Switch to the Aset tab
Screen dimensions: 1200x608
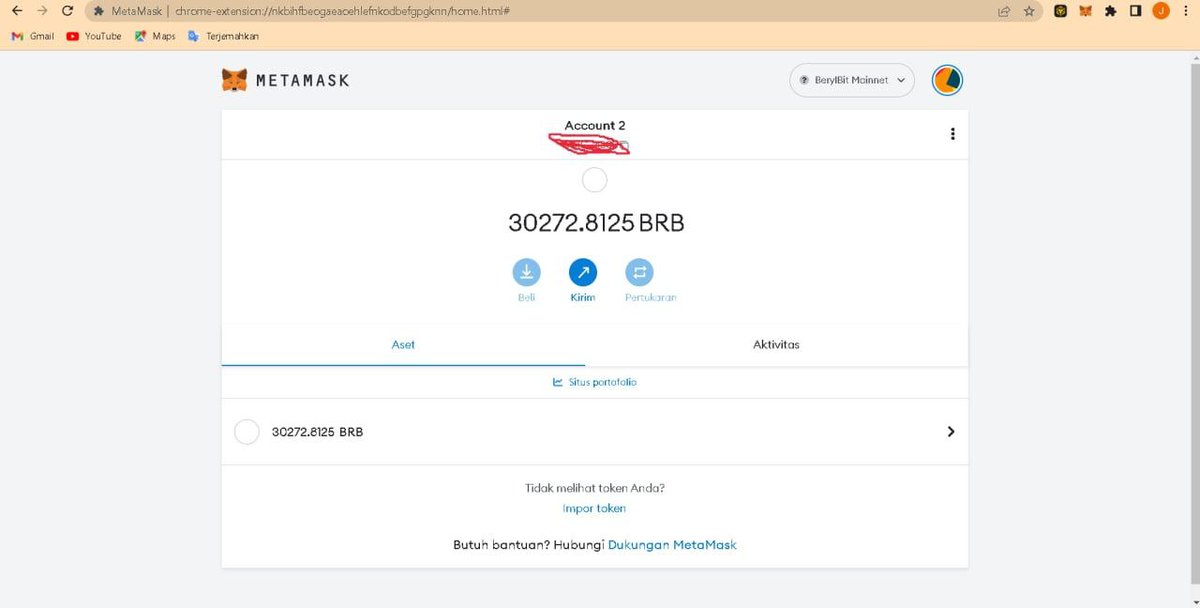(x=403, y=345)
